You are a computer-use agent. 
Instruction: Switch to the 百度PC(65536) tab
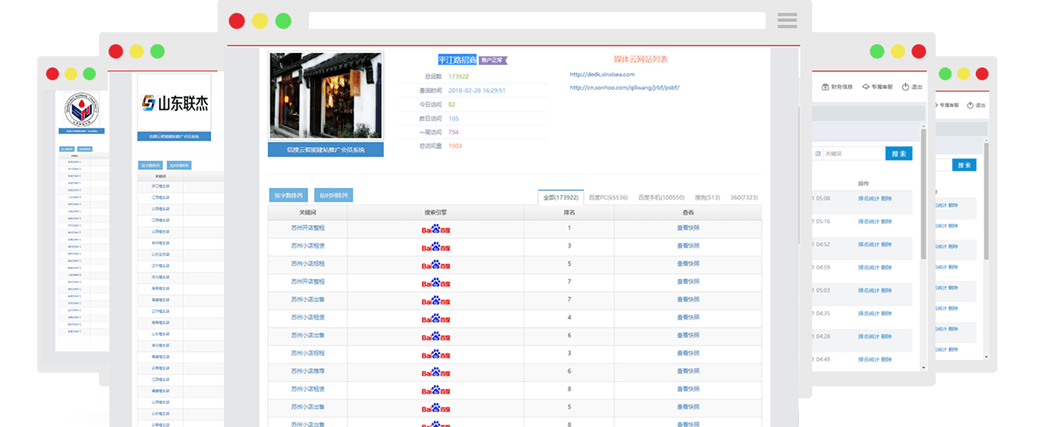[x=608, y=198]
